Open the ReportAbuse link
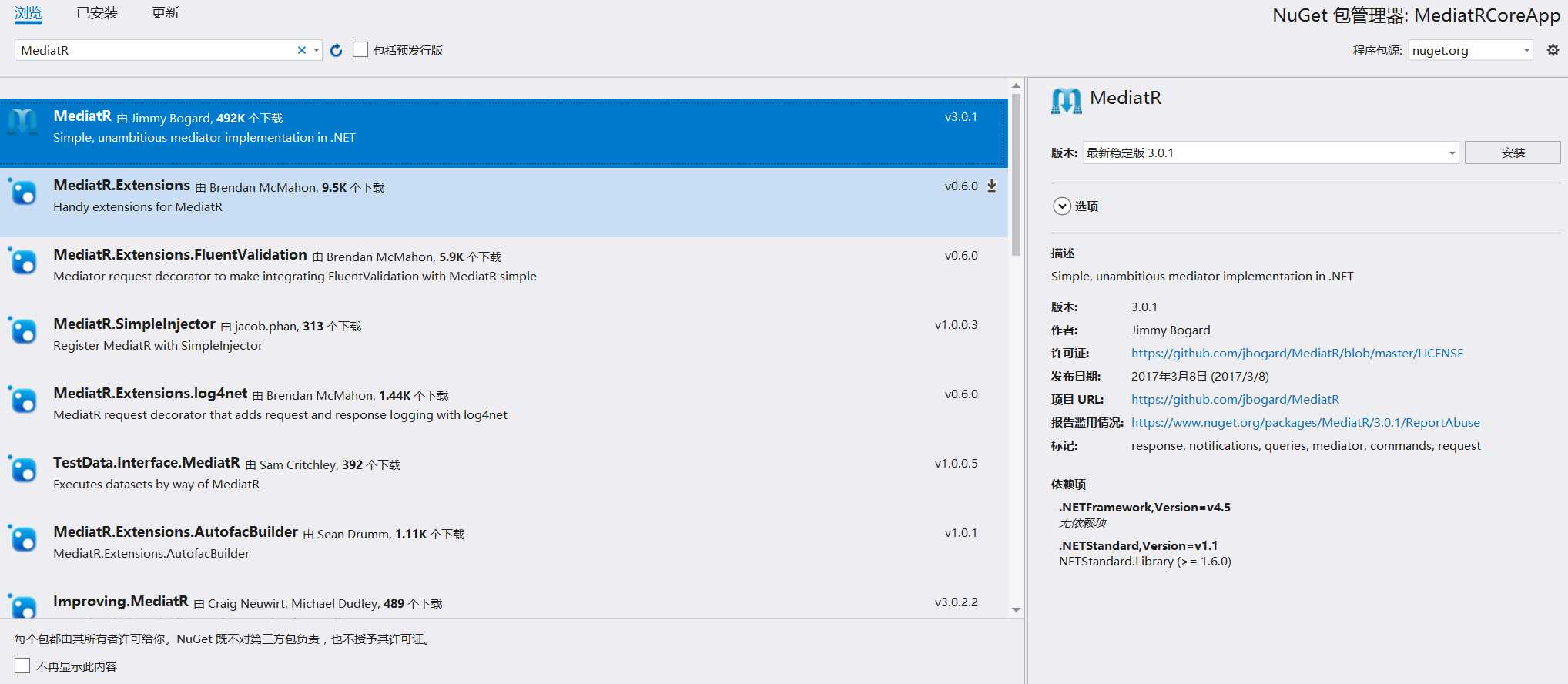 tap(1305, 422)
